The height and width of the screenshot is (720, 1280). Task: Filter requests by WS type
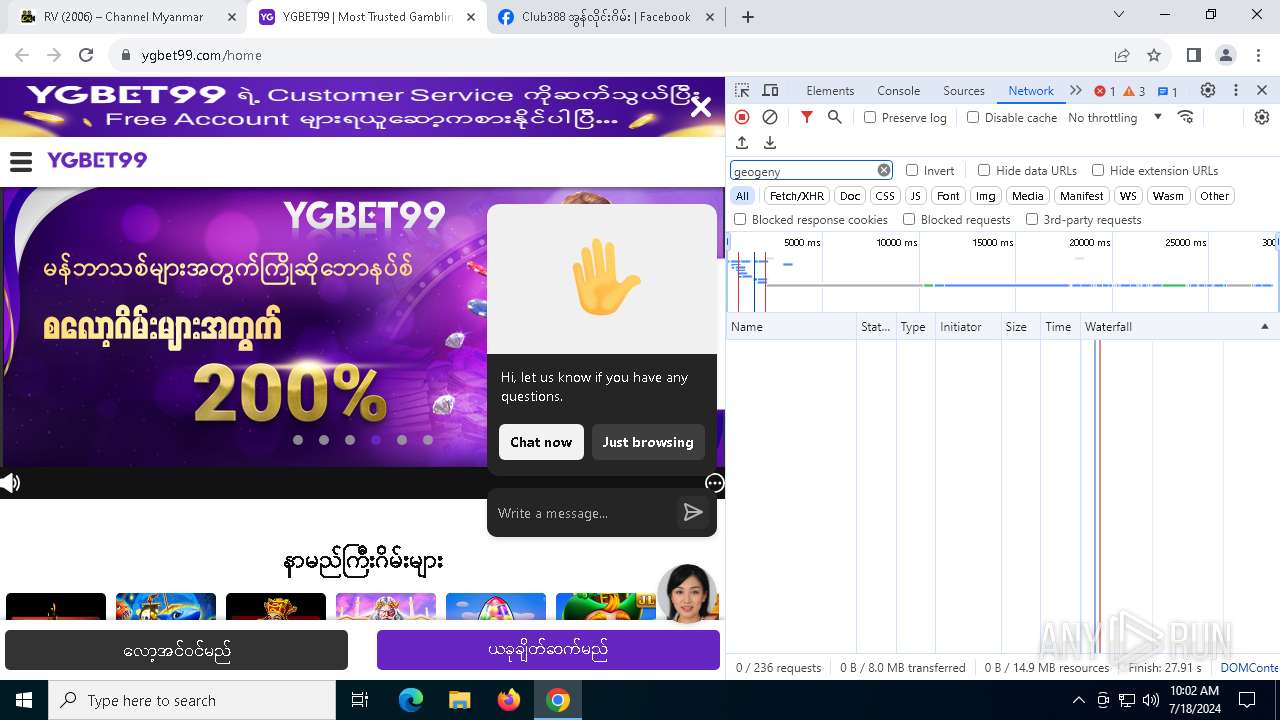(x=1128, y=196)
